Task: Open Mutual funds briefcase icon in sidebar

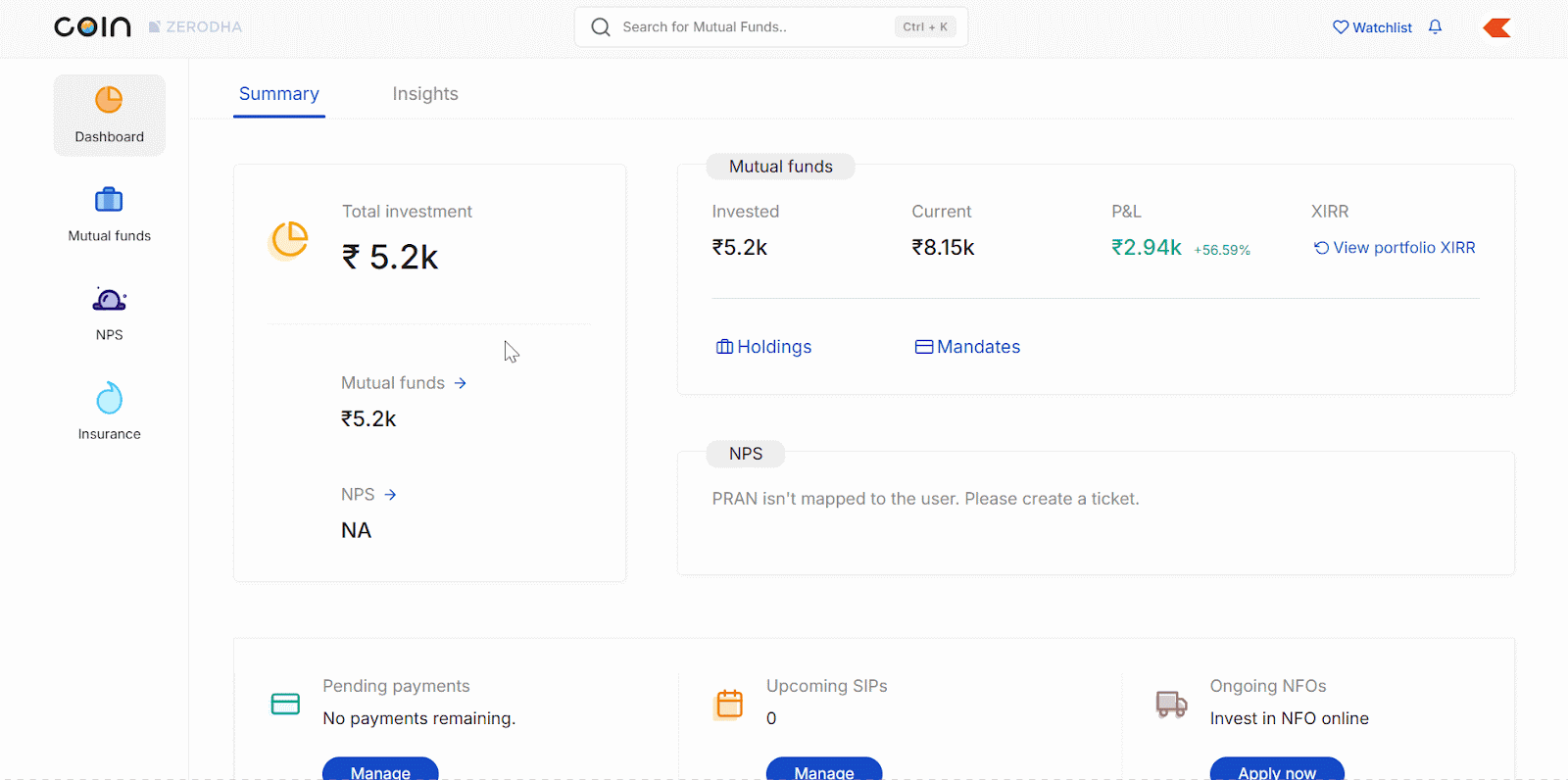Action: 109,200
